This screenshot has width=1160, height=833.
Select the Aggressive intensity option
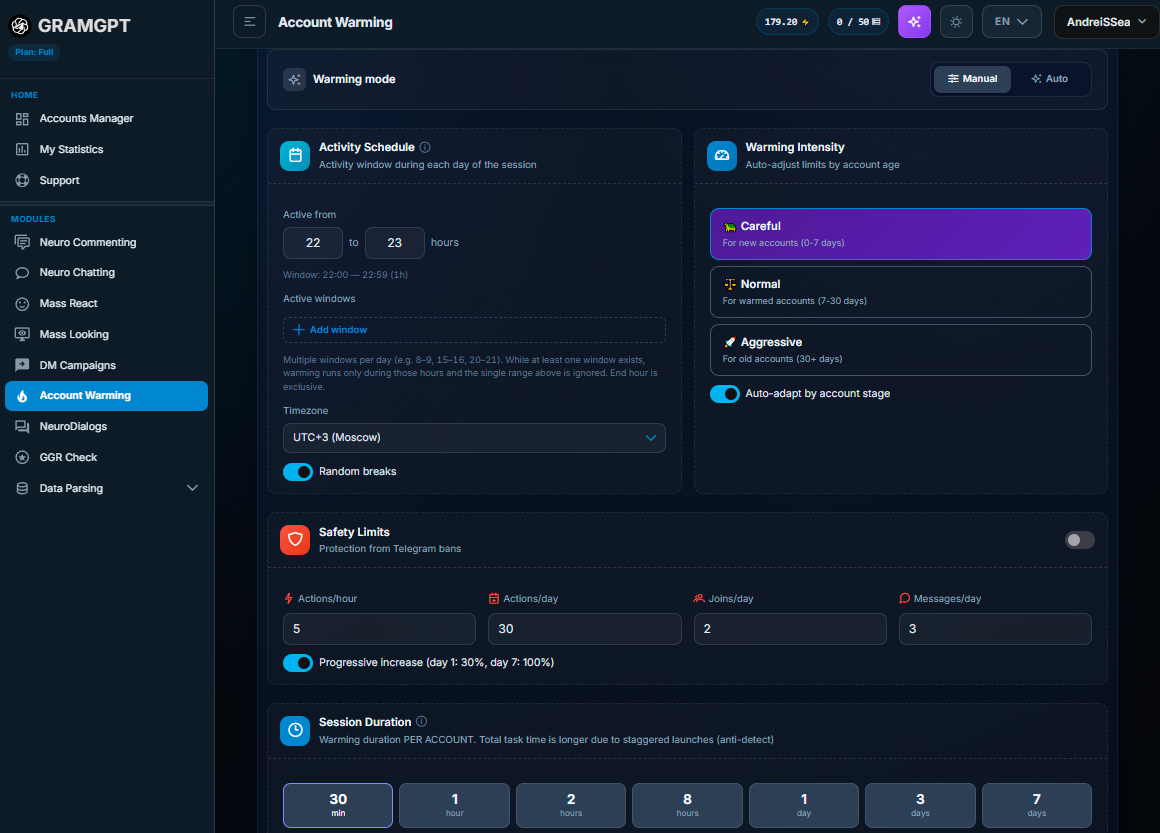pyautogui.click(x=900, y=350)
